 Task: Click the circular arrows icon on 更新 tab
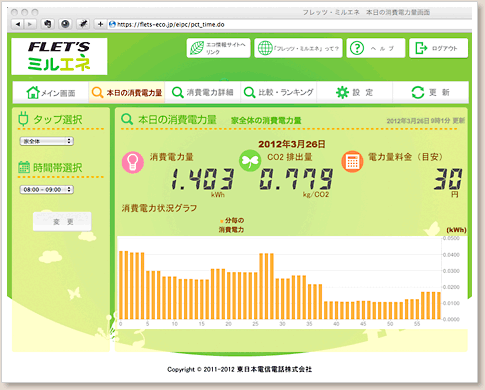point(418,92)
